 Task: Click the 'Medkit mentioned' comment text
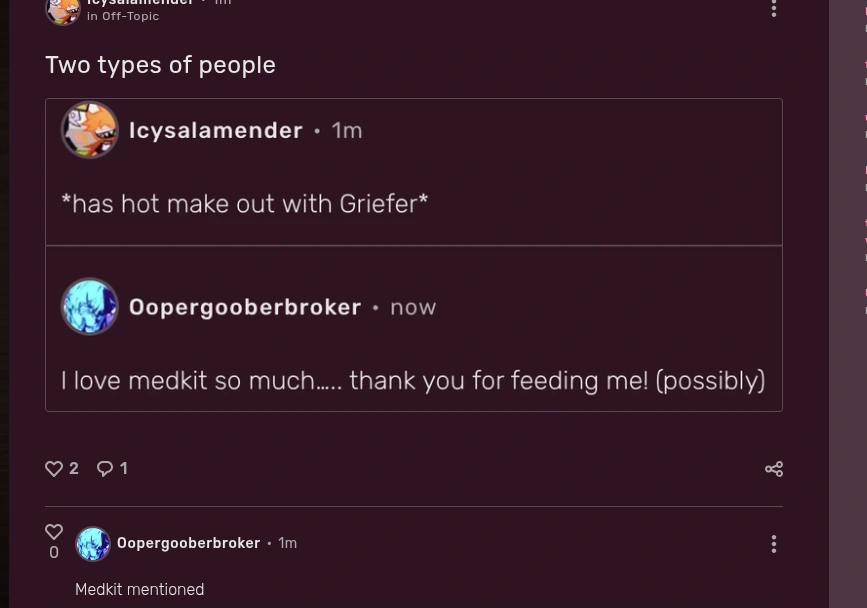pyautogui.click(x=139, y=590)
